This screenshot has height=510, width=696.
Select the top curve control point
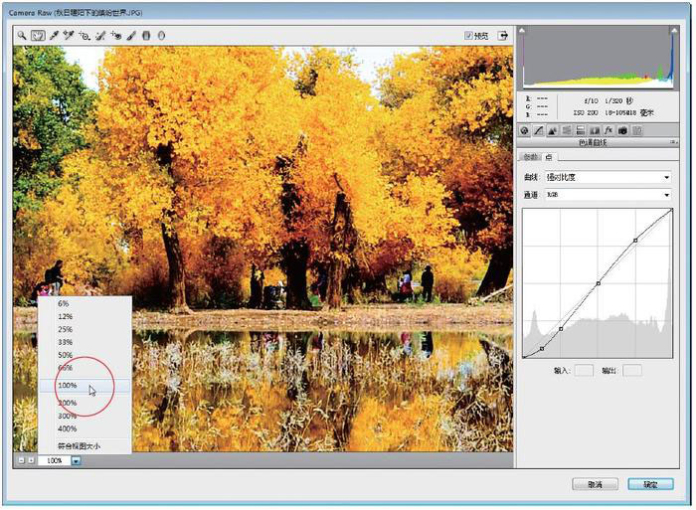[636, 240]
